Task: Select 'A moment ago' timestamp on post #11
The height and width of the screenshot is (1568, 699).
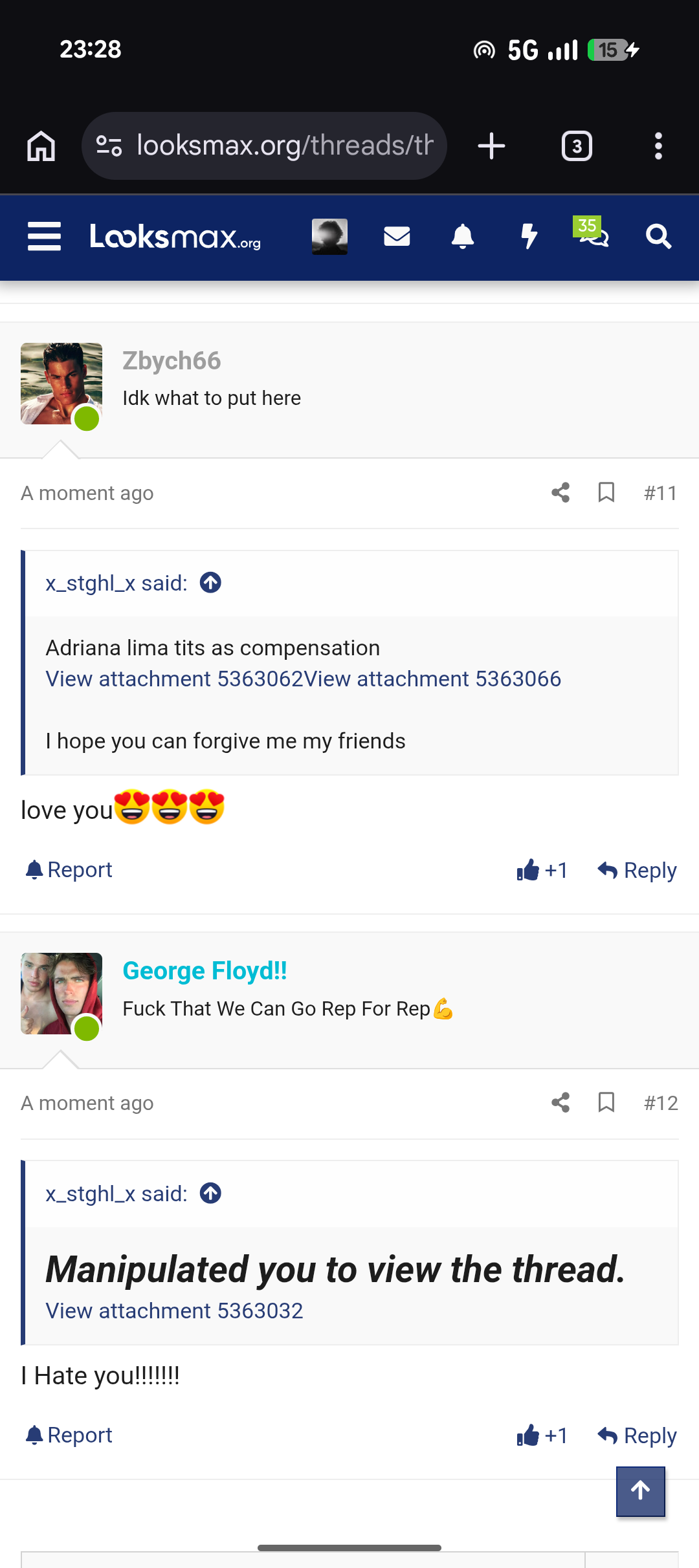Action: click(87, 493)
